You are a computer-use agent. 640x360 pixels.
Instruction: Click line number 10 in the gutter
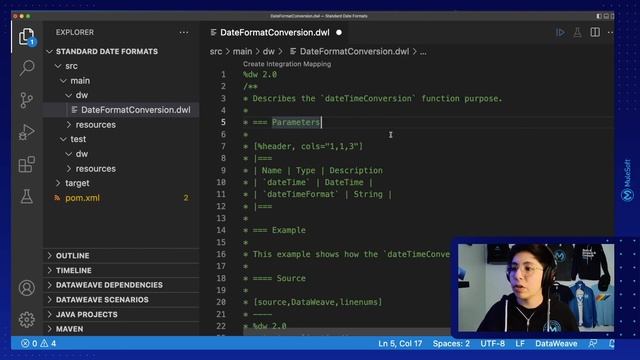pyautogui.click(x=221, y=182)
